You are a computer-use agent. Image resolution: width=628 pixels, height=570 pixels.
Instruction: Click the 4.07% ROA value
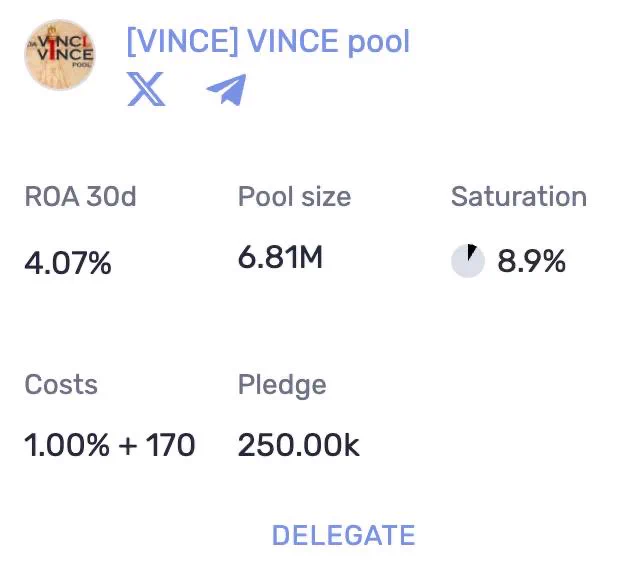(x=68, y=263)
